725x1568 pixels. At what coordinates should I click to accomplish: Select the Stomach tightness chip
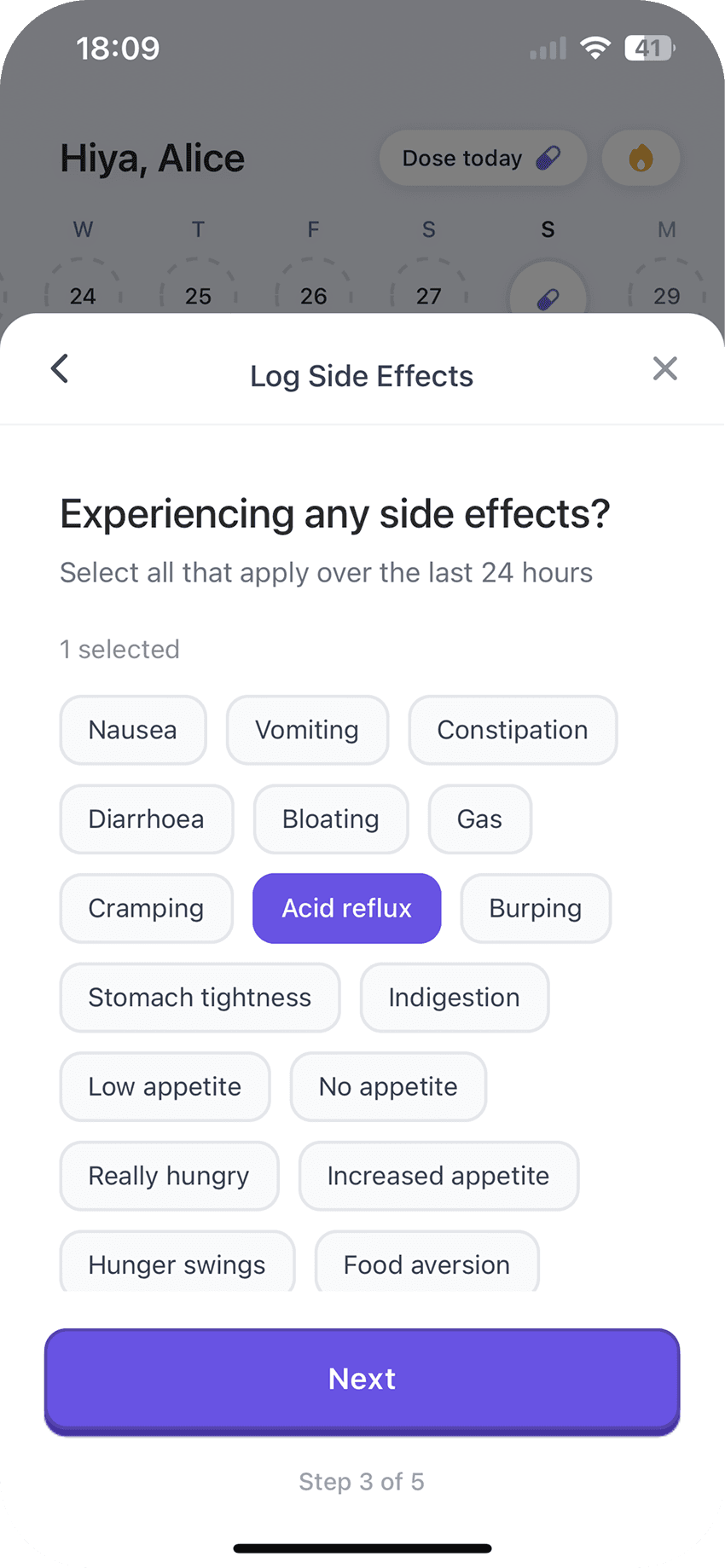point(200,998)
